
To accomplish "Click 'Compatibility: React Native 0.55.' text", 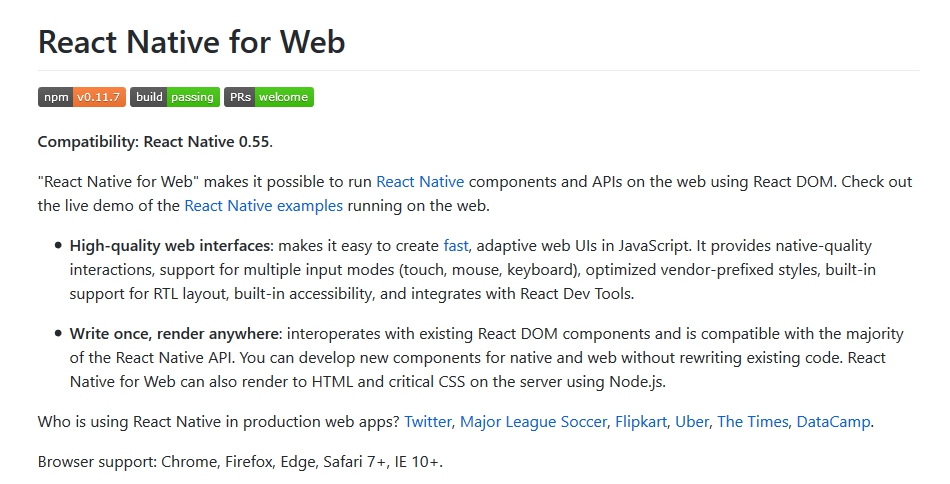I will coord(155,142).
